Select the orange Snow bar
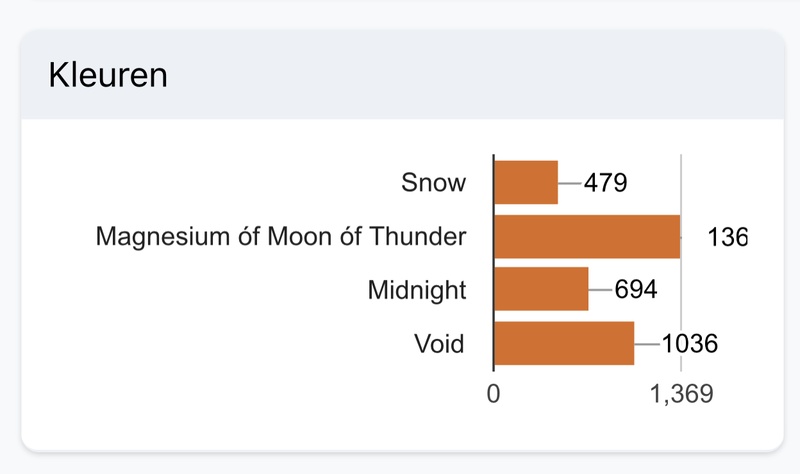The height and width of the screenshot is (474, 800). pyautogui.click(x=526, y=182)
